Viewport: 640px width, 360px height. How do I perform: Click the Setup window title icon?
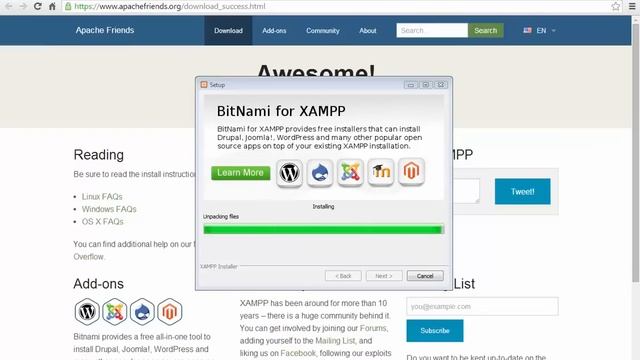click(204, 84)
